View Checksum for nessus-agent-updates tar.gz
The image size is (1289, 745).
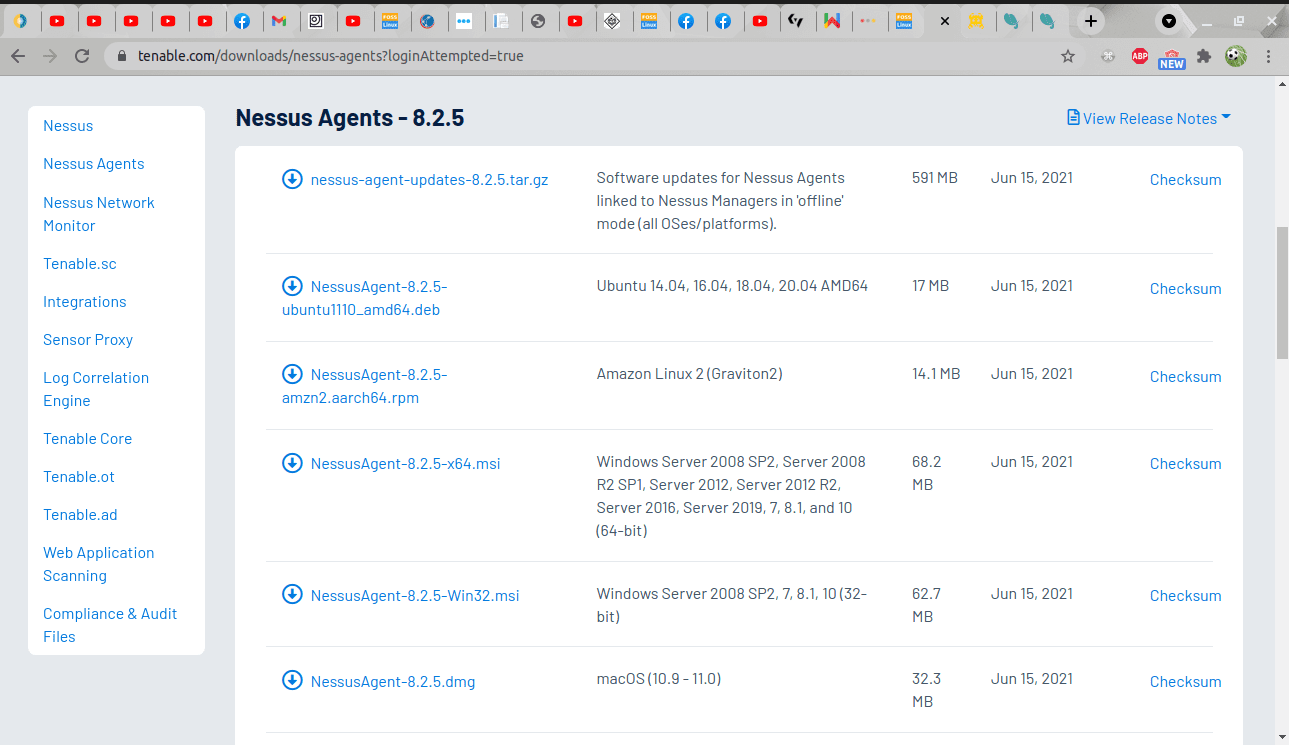click(x=1185, y=180)
